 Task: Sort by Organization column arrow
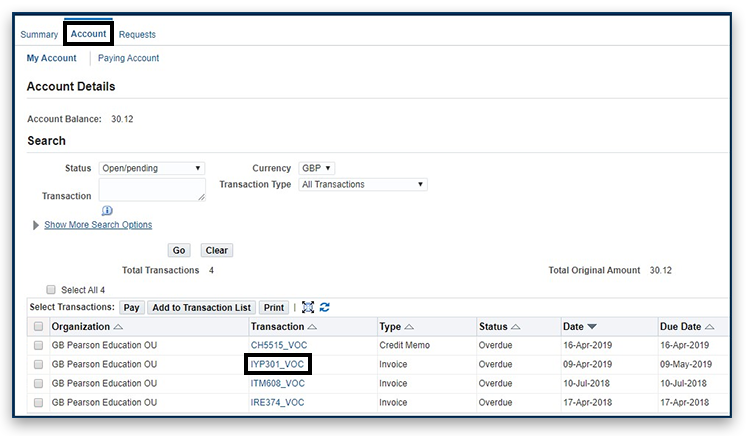click(119, 327)
